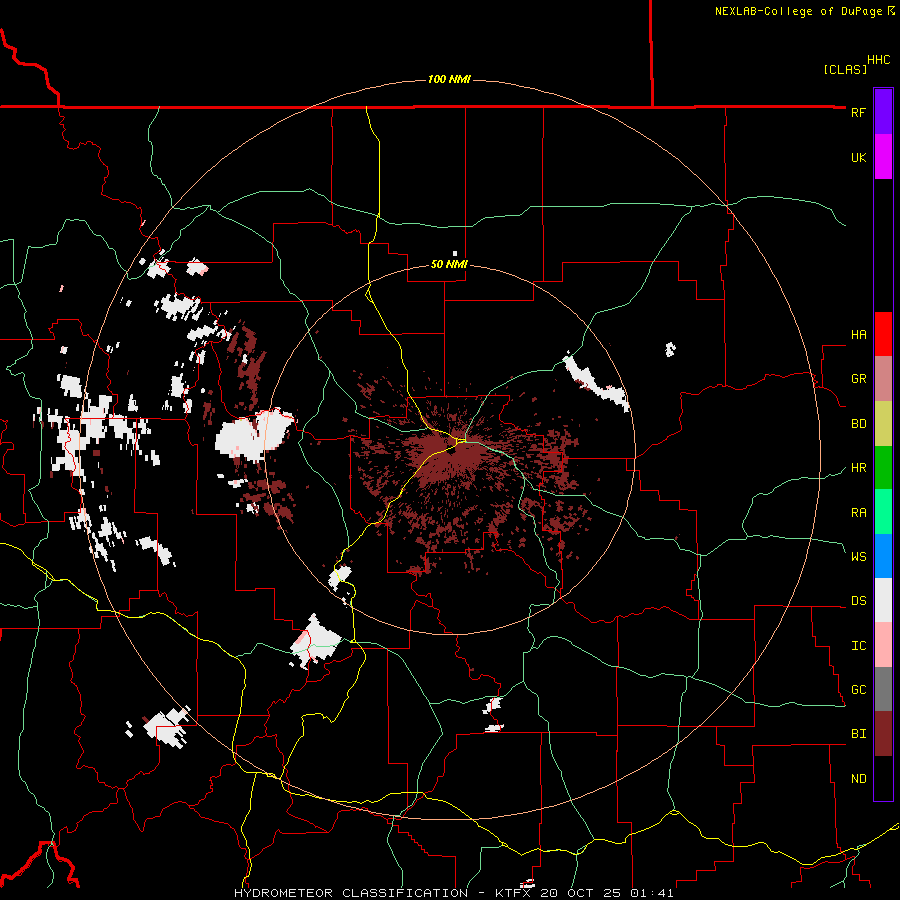Click the '[CLAS]' units label
The image size is (900, 900).
pos(845,69)
